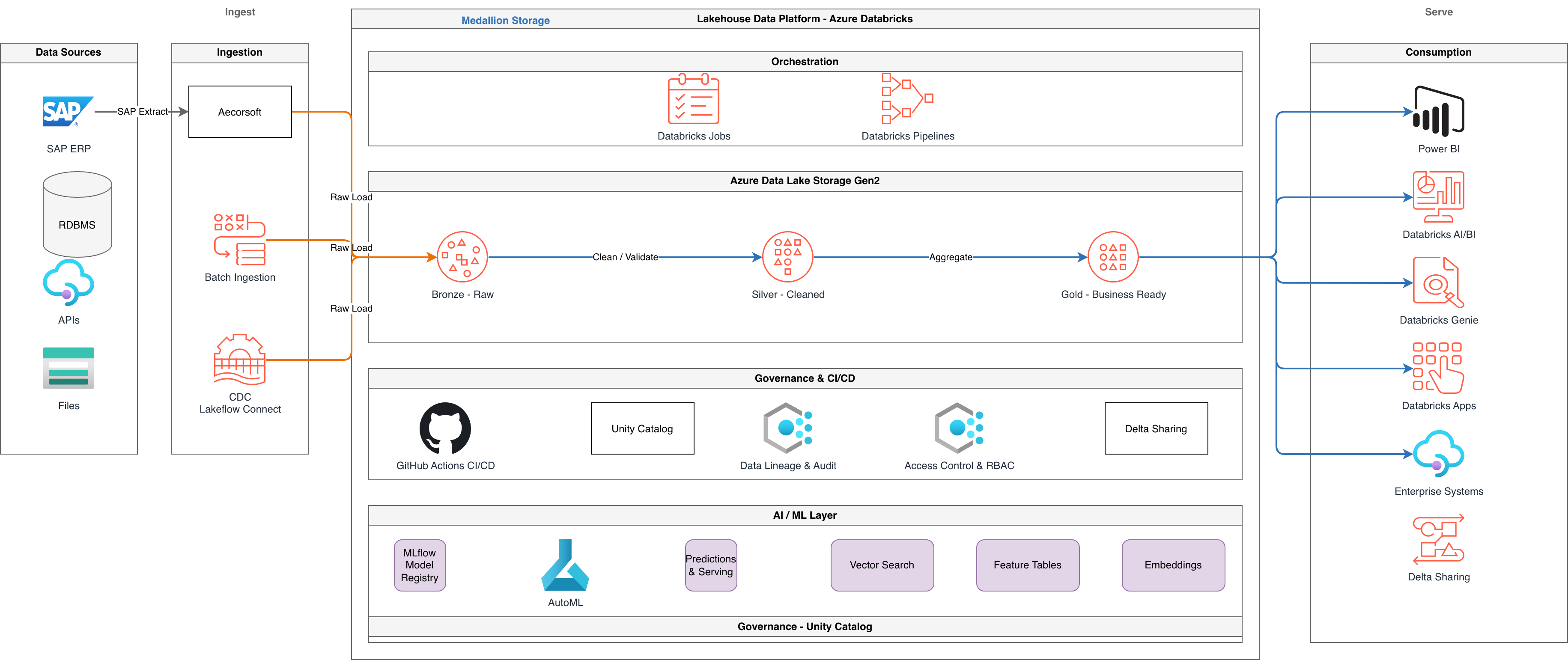Select the Access Control & RBAC icon
The height and width of the screenshot is (660, 1568).
[x=959, y=428]
